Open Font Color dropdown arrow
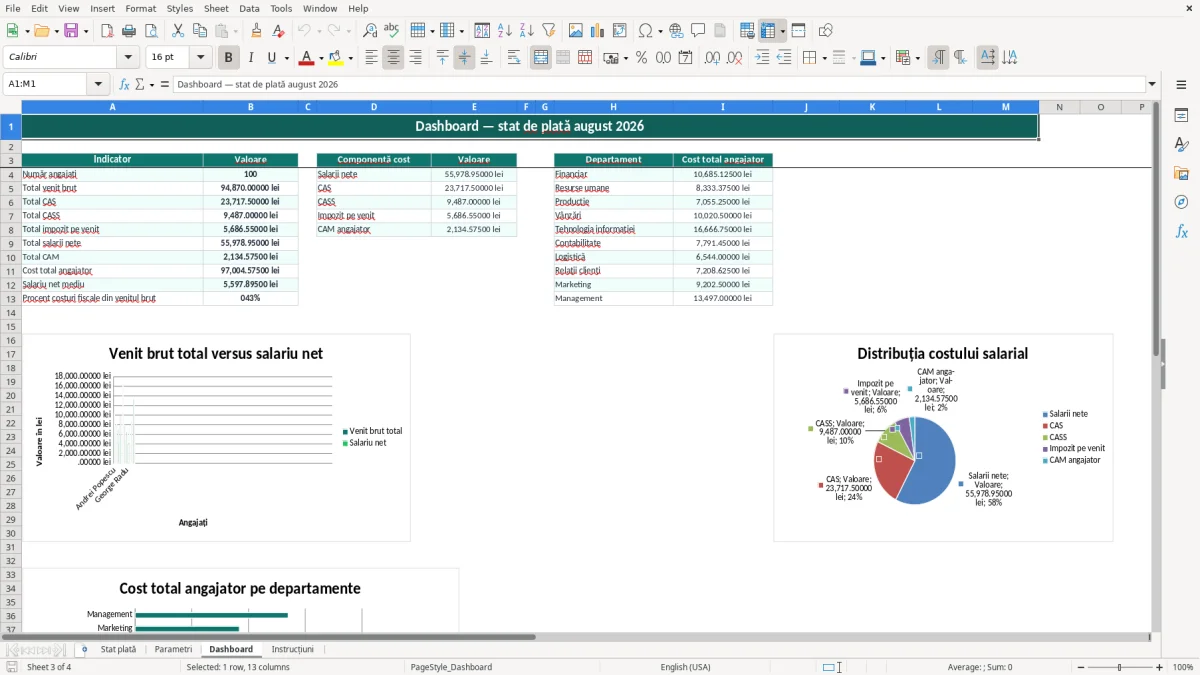Viewport: 1200px width, 675px height. coord(321,58)
